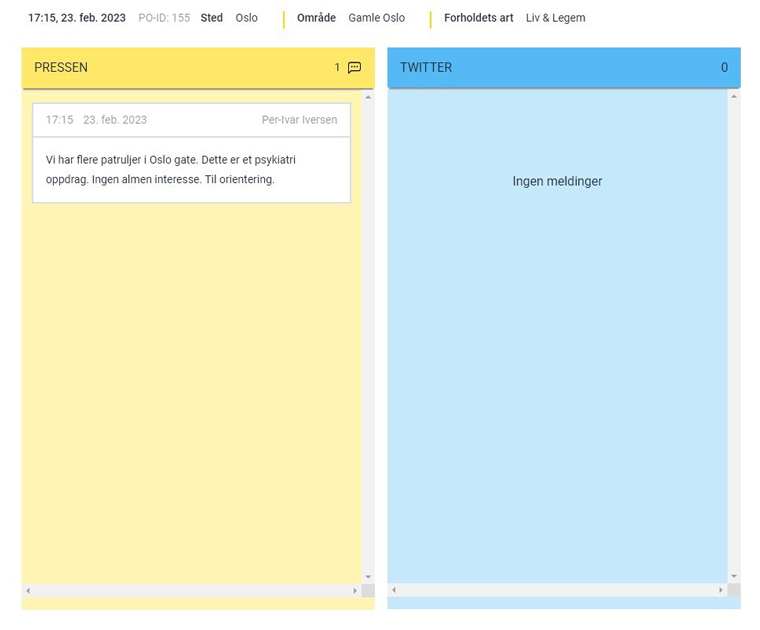Click the right arrow of TWITTER horizontal scrollbar
The image size is (760, 630).
[721, 590]
